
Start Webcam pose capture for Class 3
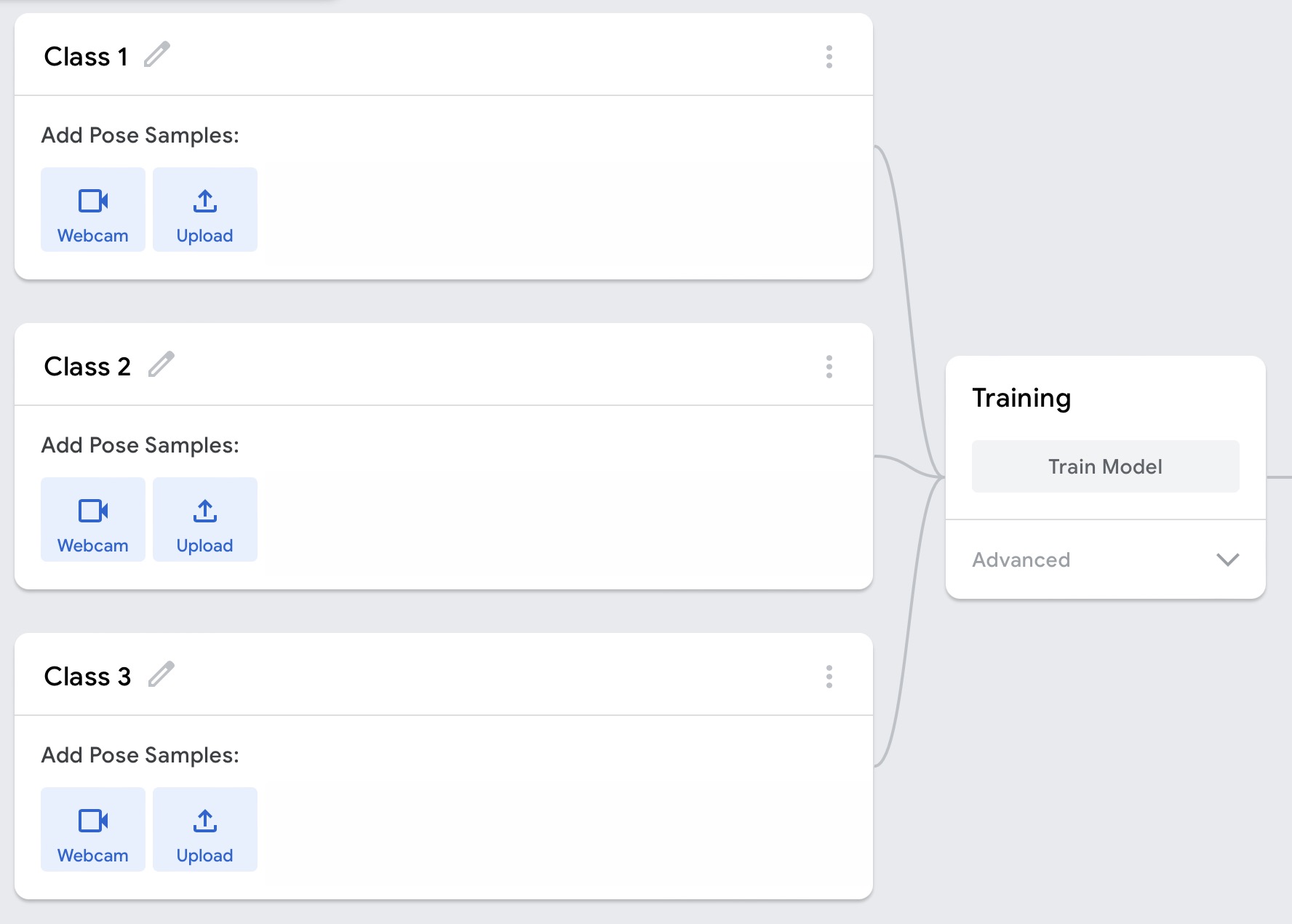[x=92, y=829]
